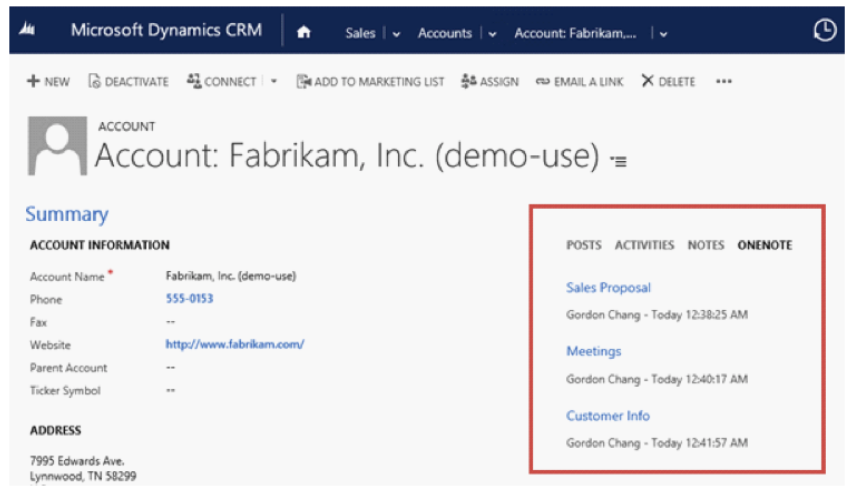This screenshot has height=496, width=854.
Task: Click the Connect people icon
Action: [x=194, y=81]
